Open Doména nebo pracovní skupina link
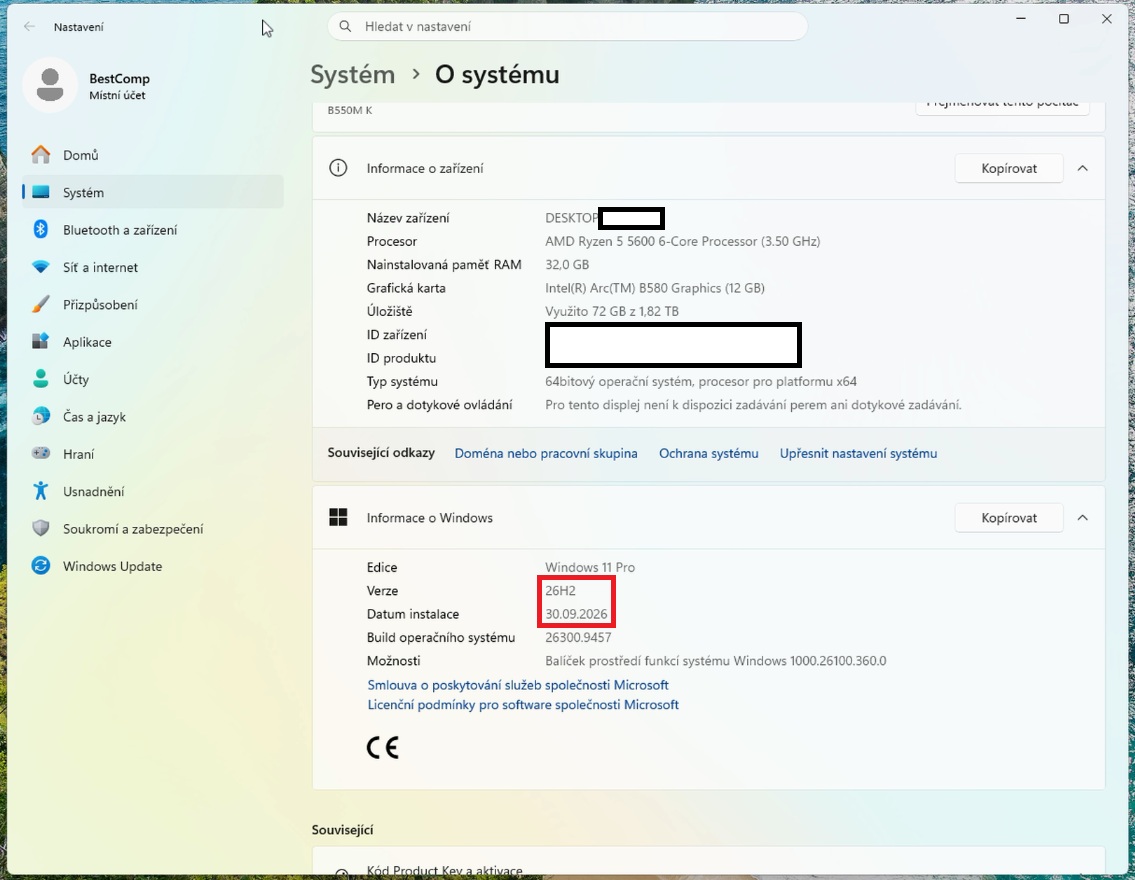Image resolution: width=1135 pixels, height=880 pixels. click(546, 453)
